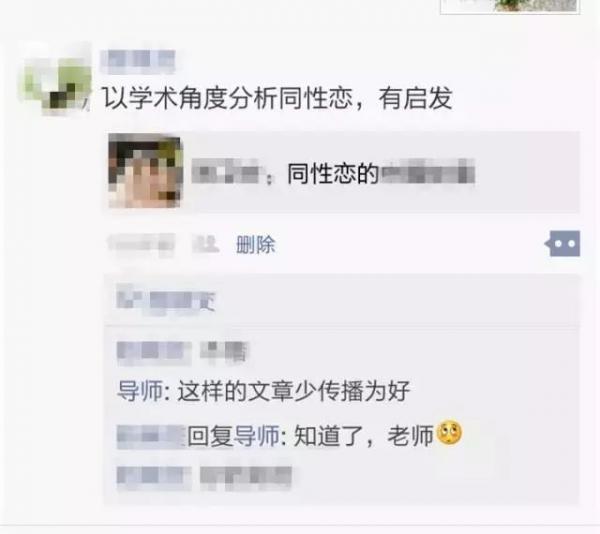The image size is (600, 534).
Task: Open the like and comment menu button
Action: point(562,244)
